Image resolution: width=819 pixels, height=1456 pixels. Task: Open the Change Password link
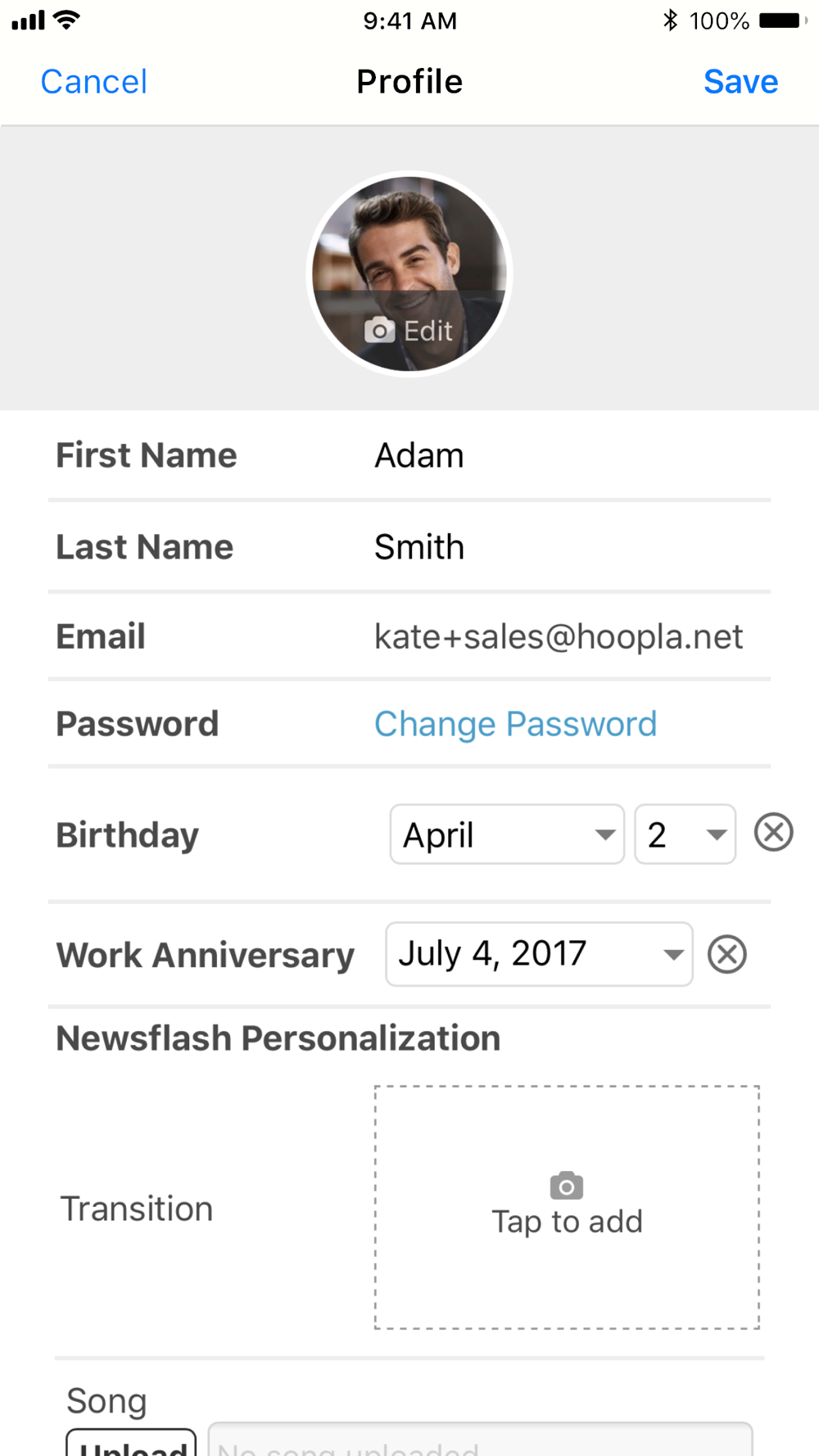coord(515,724)
